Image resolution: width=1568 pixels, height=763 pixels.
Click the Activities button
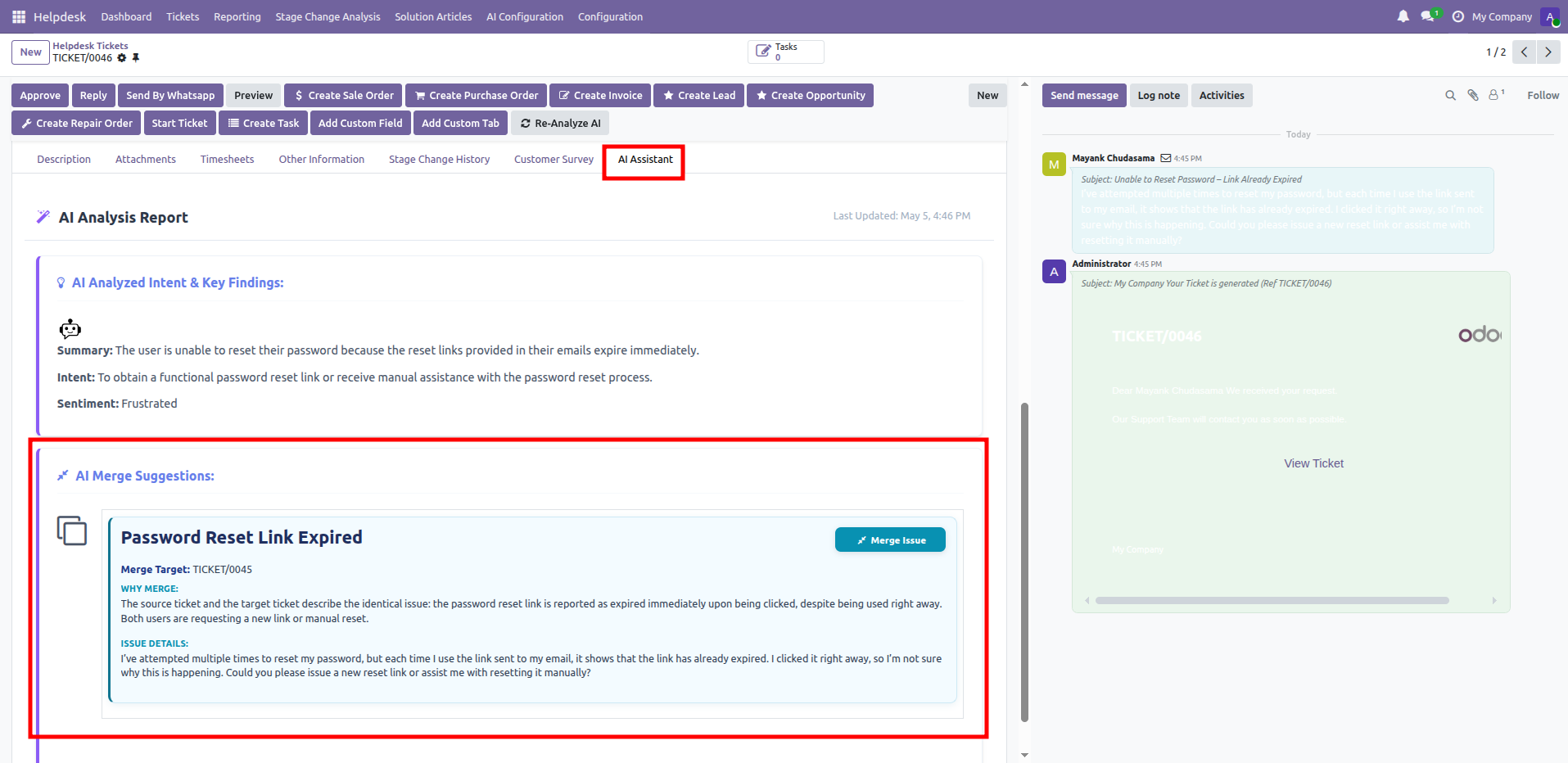pos(1222,95)
